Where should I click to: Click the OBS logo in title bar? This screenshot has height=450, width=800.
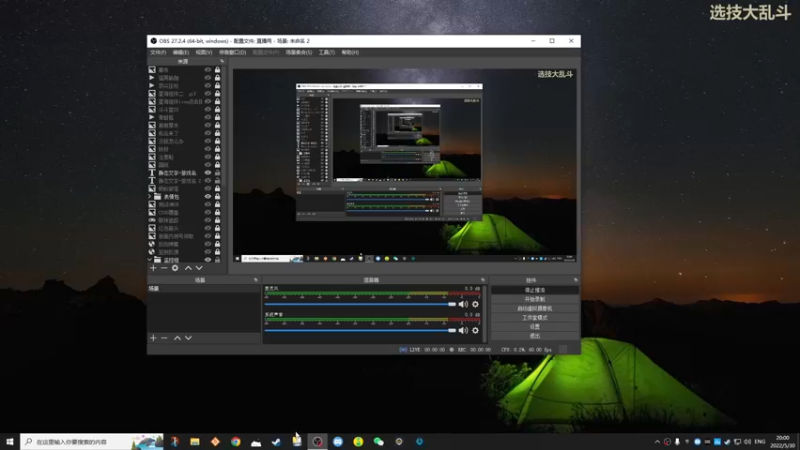coord(154,41)
